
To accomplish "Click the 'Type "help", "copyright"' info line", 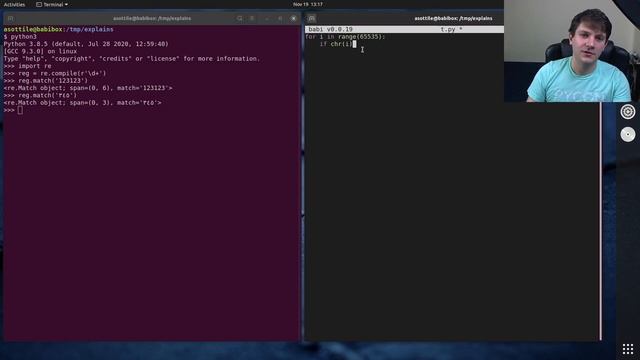I will tap(131, 59).
